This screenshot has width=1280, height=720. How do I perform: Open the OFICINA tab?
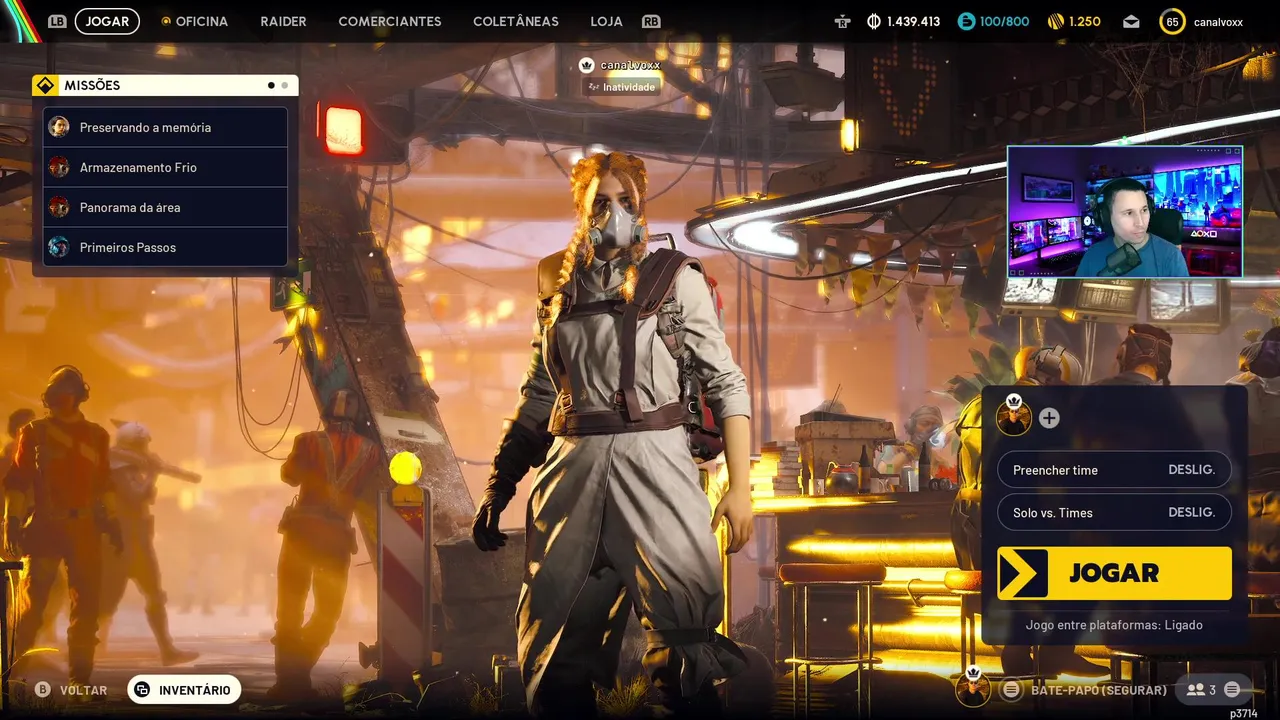(201, 21)
